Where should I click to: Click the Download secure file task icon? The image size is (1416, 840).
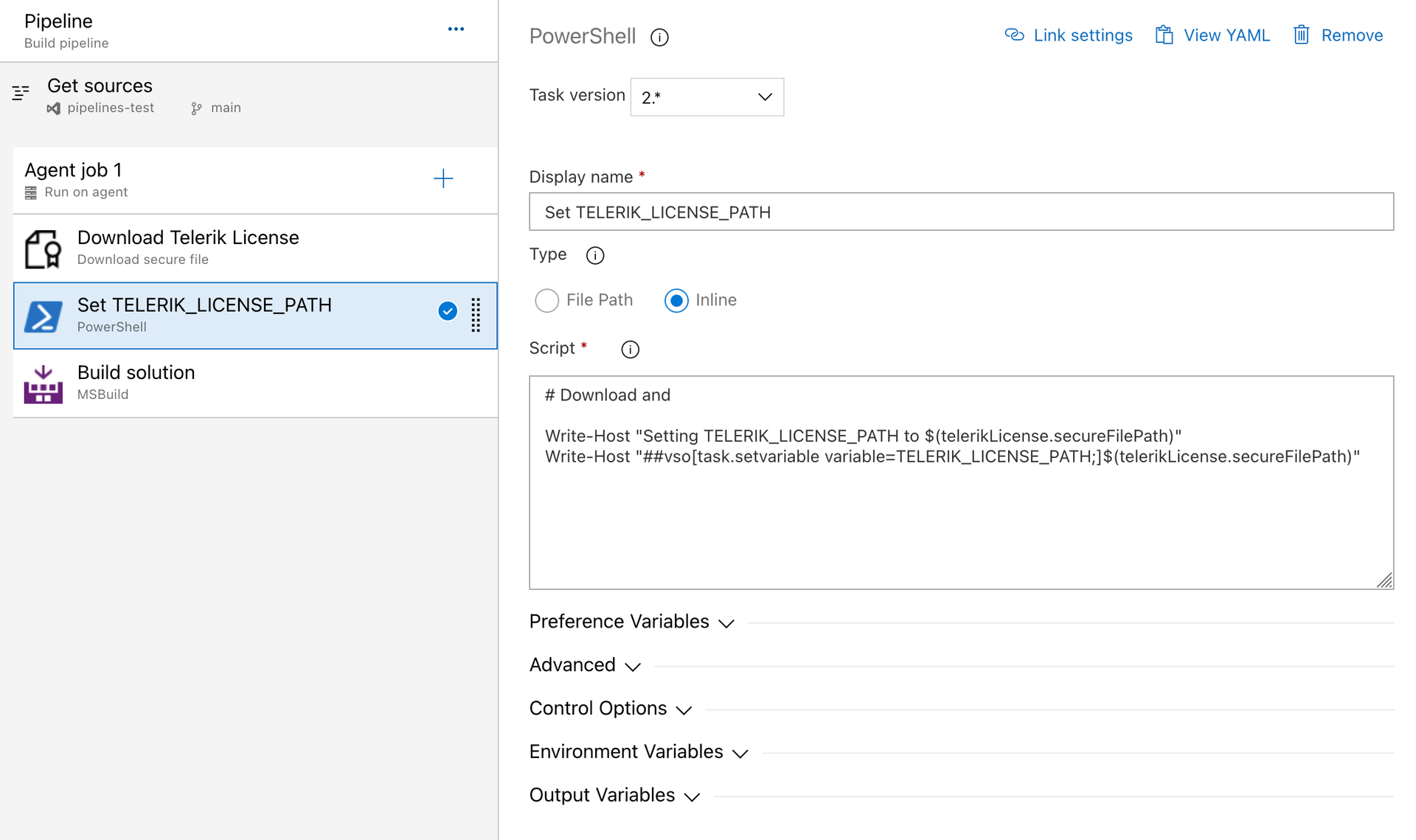click(43, 248)
